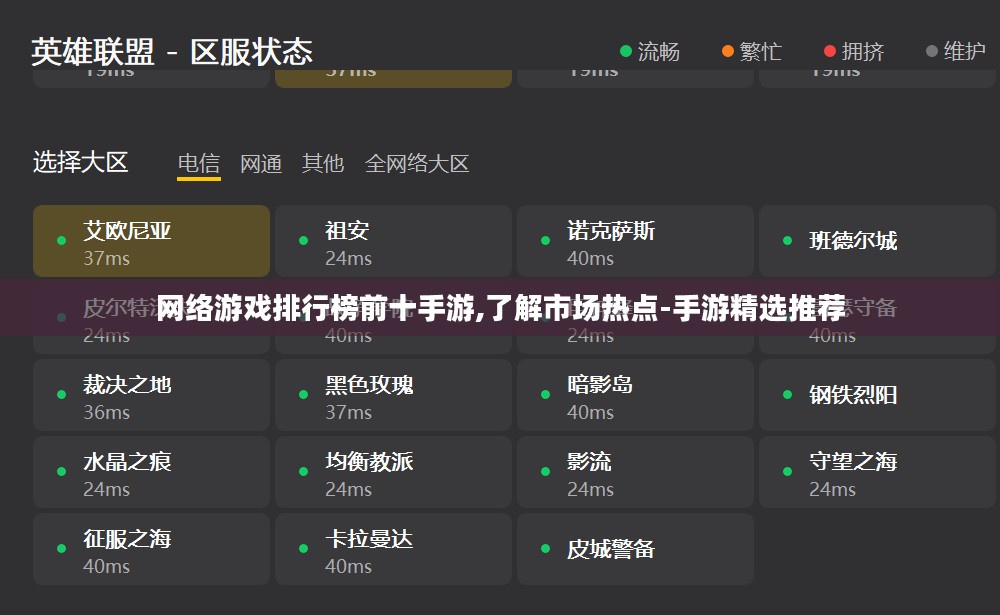1000x615 pixels.
Task: Pick the 守望之海 server
Action: 878,472
